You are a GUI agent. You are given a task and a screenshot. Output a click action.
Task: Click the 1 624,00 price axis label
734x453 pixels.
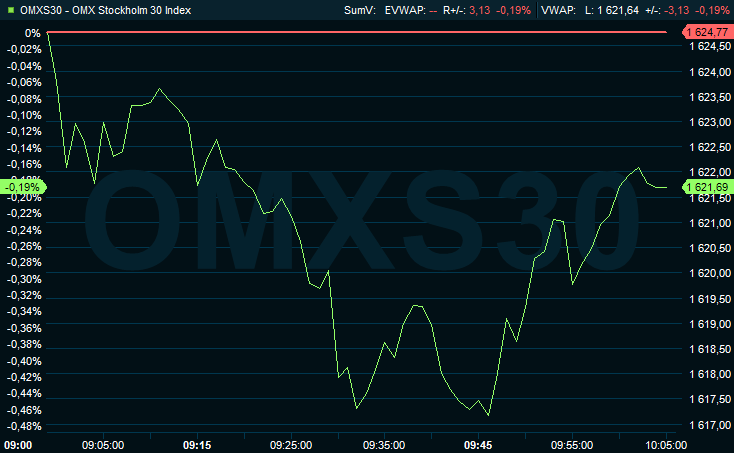coord(710,72)
